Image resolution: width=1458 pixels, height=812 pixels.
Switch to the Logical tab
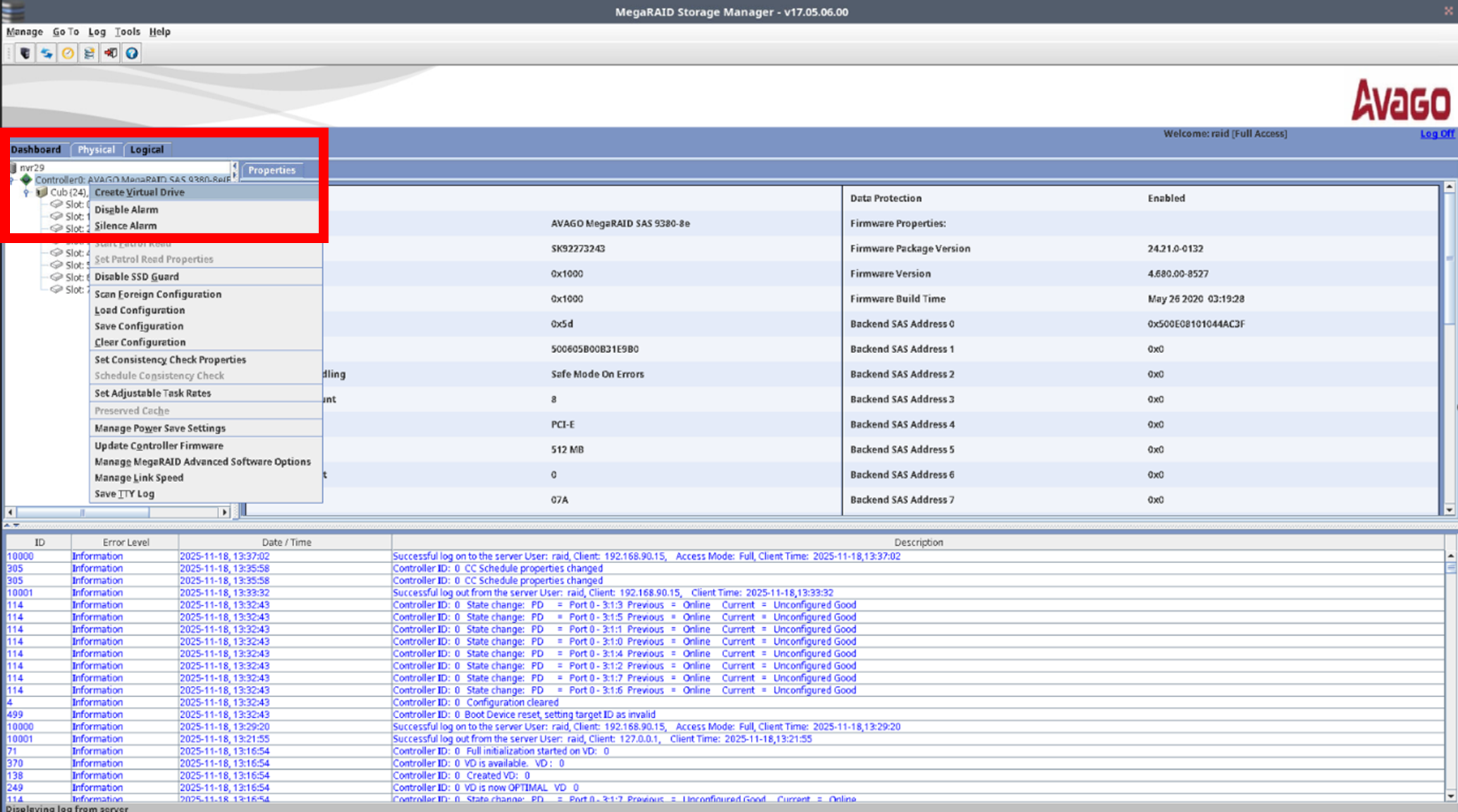147,149
